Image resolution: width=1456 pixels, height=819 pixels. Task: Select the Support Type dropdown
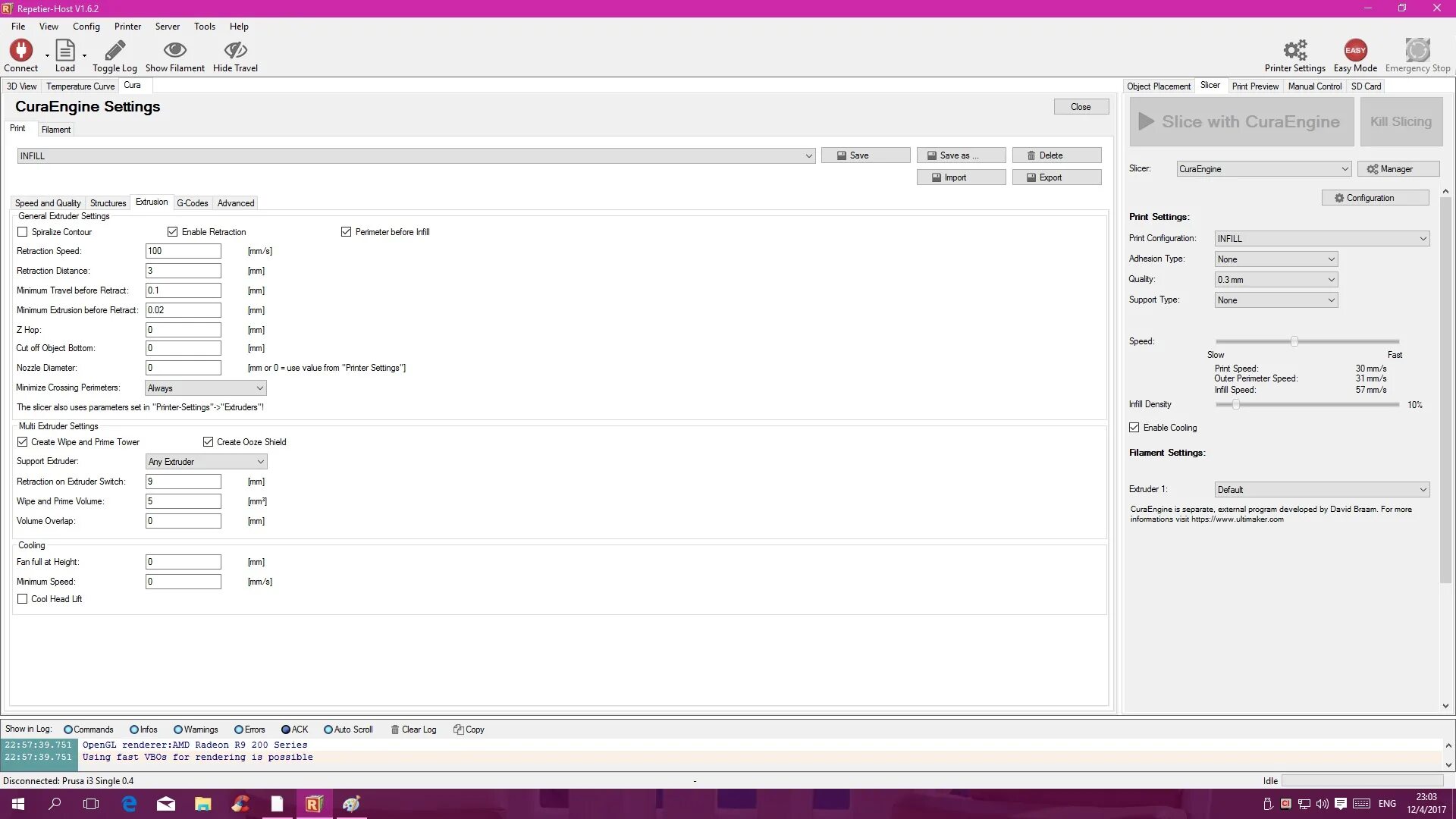[x=1274, y=299]
